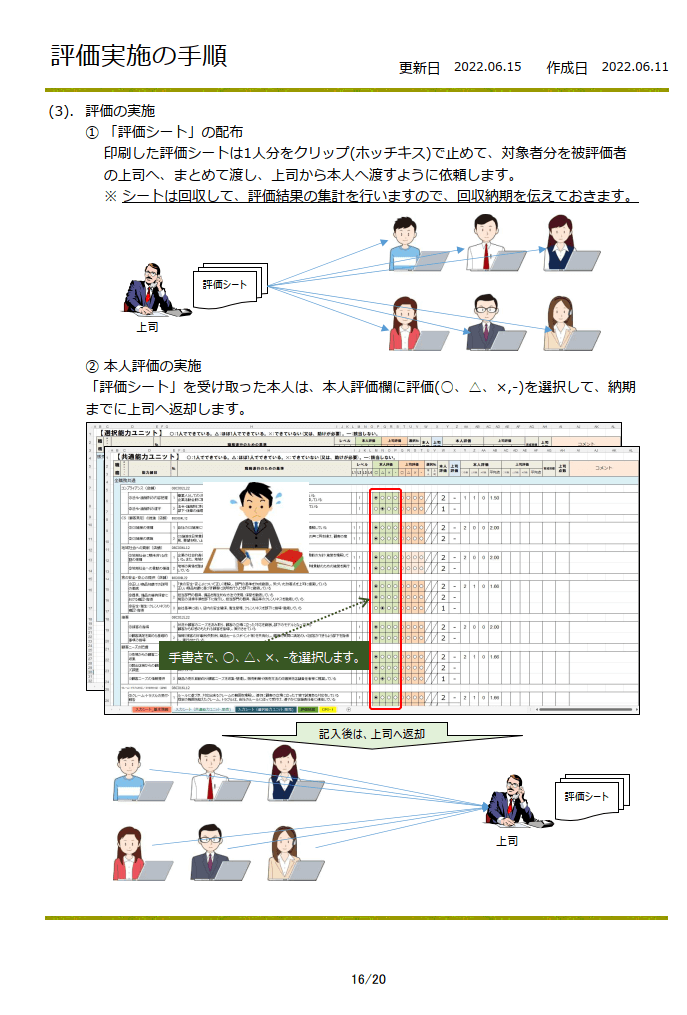Click the 作成日 label

567,67
